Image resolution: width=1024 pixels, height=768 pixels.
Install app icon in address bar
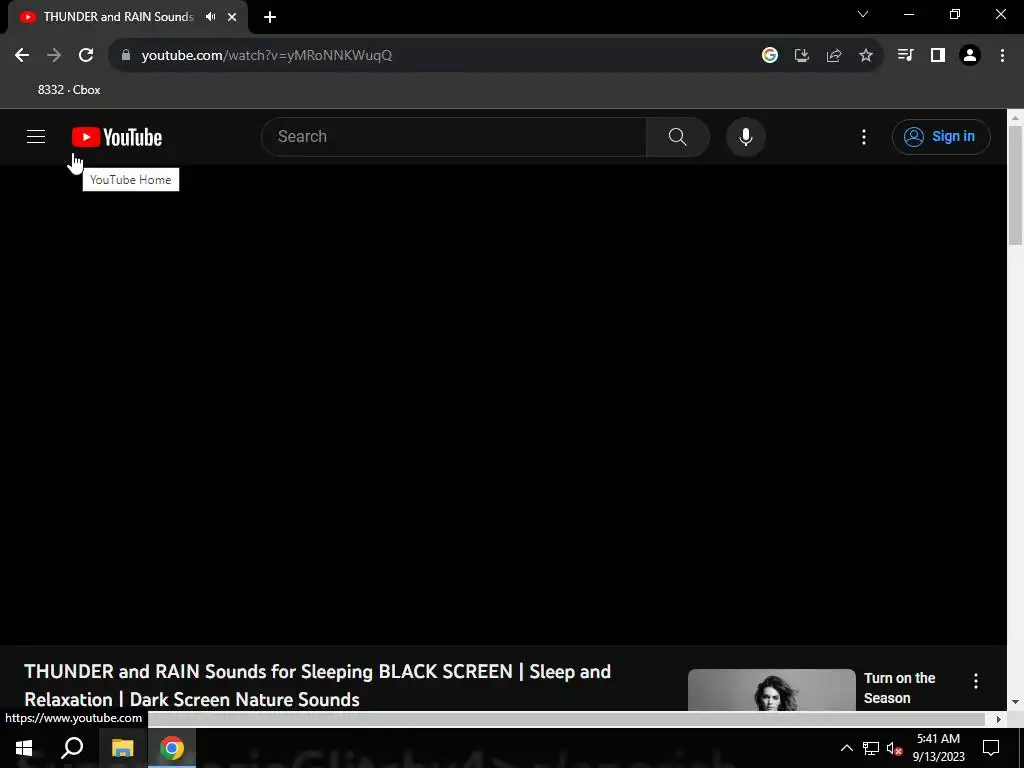pos(802,56)
